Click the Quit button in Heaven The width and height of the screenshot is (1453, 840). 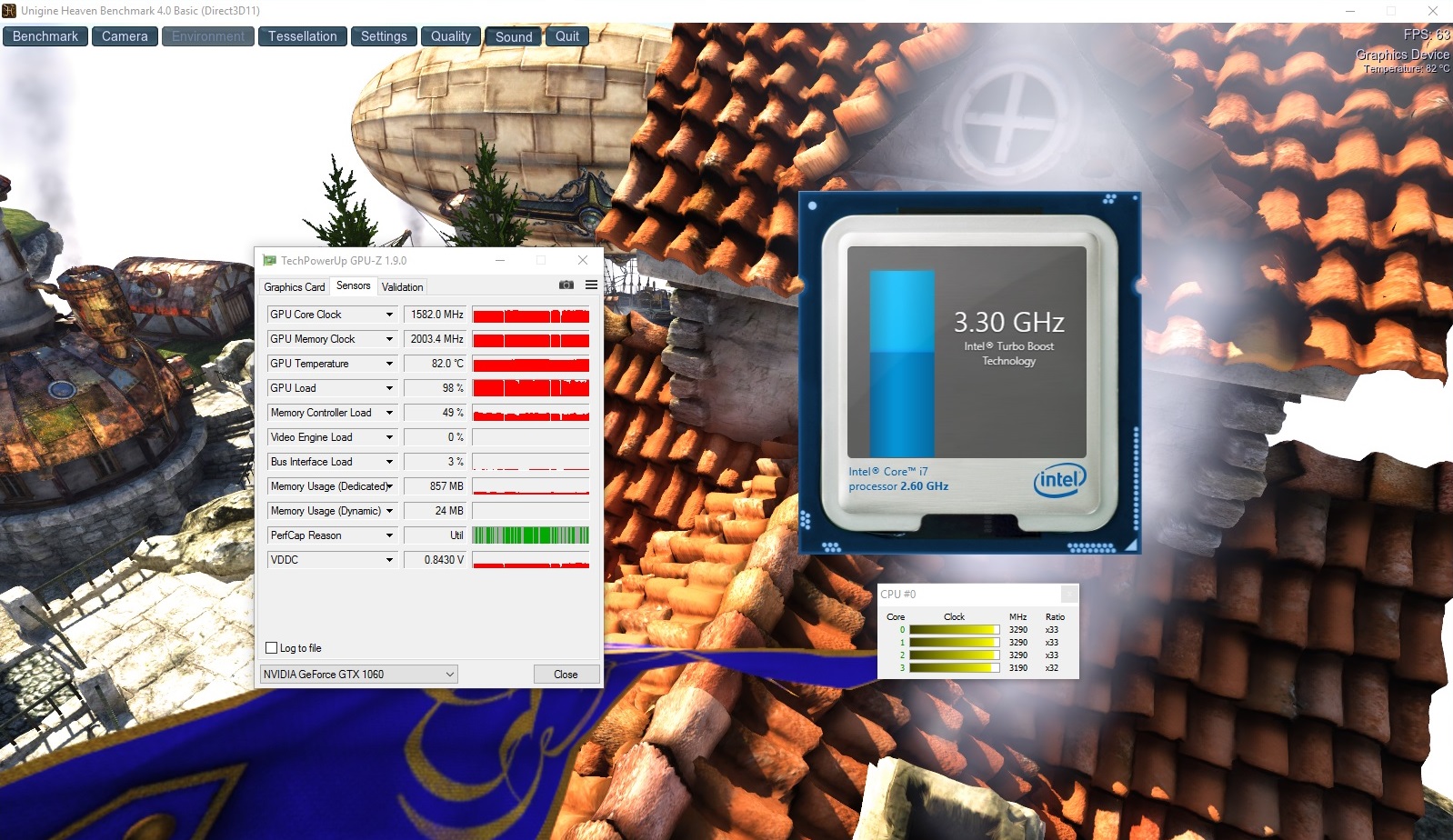(567, 36)
